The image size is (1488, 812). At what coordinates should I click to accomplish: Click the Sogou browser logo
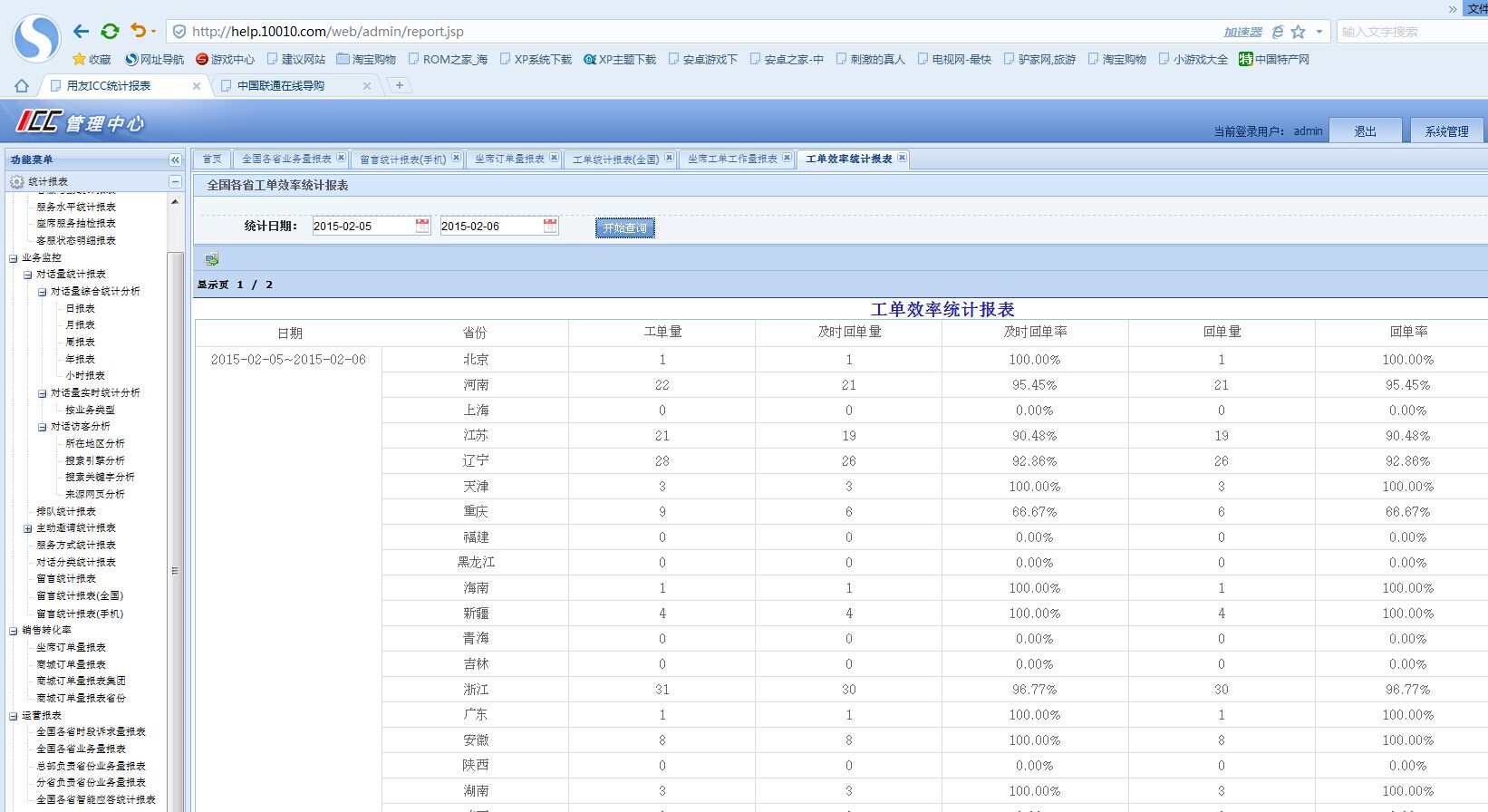coord(36,38)
